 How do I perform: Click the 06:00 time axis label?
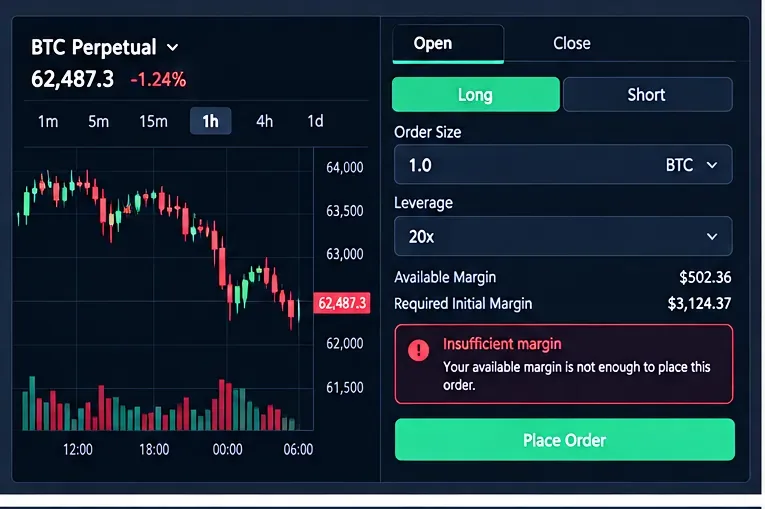coord(298,449)
